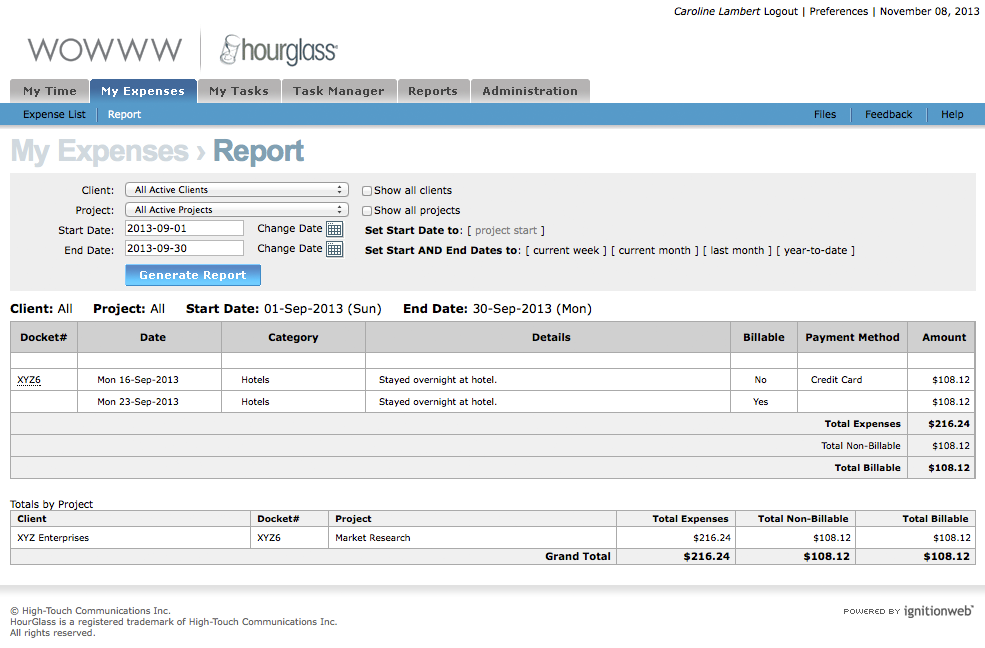The width and height of the screenshot is (985, 648).
Task: Open calendar icon beside End Date
Action: coord(334,249)
